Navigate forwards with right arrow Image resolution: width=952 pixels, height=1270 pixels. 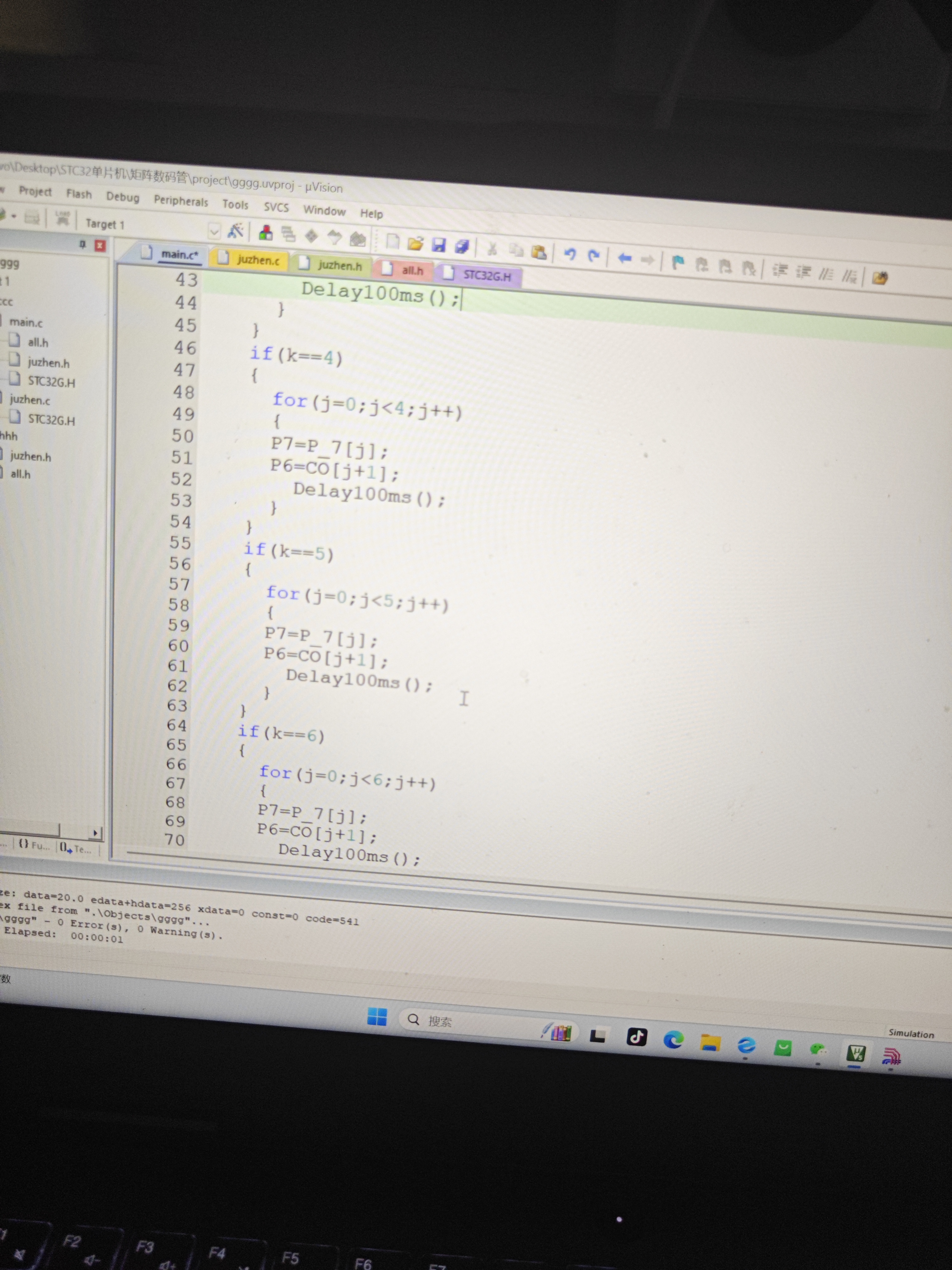point(648,260)
